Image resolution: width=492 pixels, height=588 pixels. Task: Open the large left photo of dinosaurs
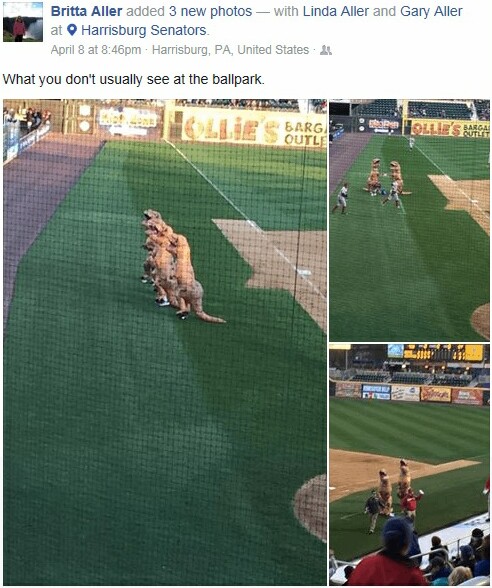[165, 342]
